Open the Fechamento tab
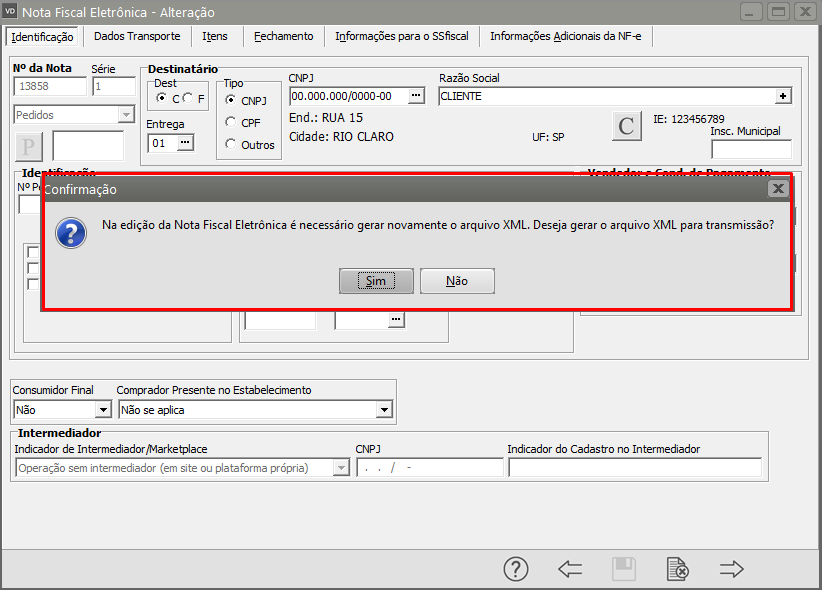Viewport: 822px width, 590px height. (283, 36)
